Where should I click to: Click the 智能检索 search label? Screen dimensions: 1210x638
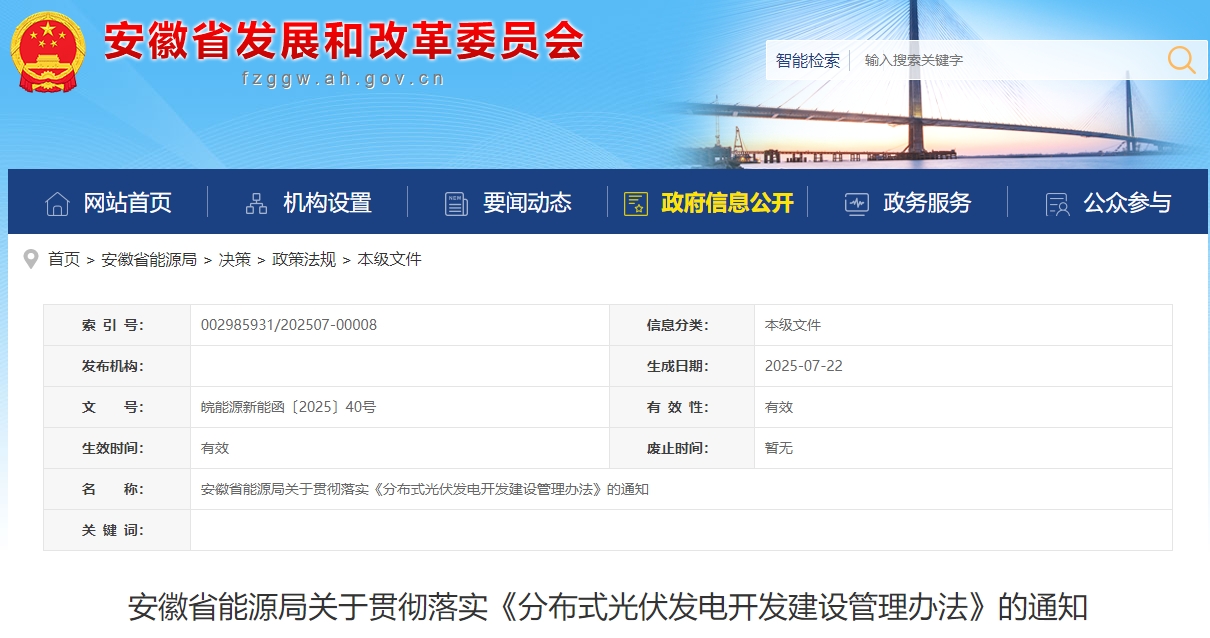[808, 60]
